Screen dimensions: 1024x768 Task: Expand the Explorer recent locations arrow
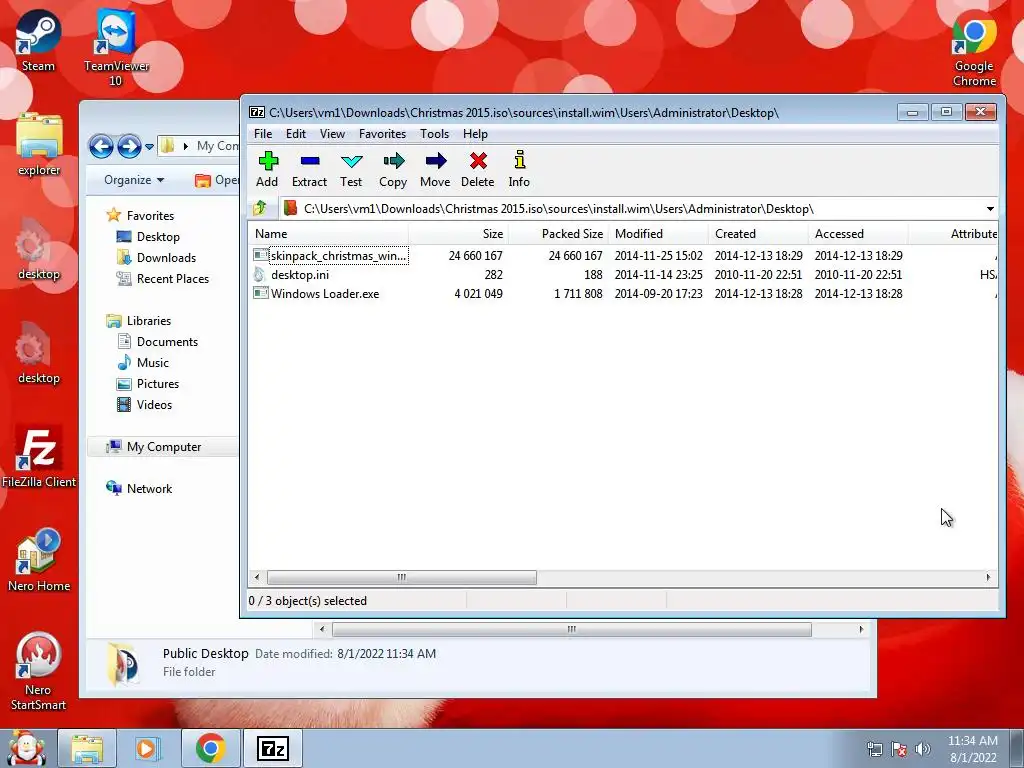click(150, 146)
